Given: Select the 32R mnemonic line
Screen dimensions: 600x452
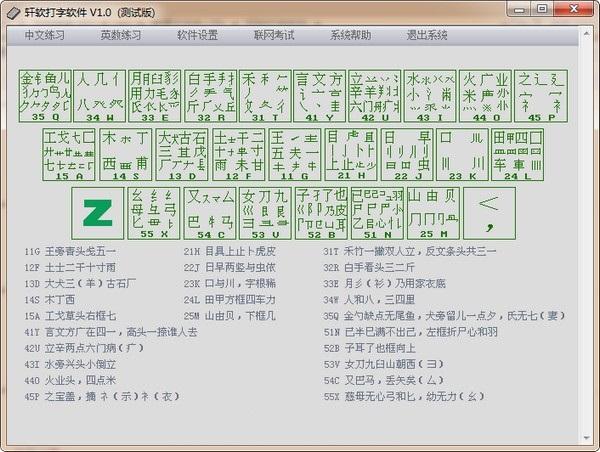Looking at the screenshot, I should (x=369, y=268).
